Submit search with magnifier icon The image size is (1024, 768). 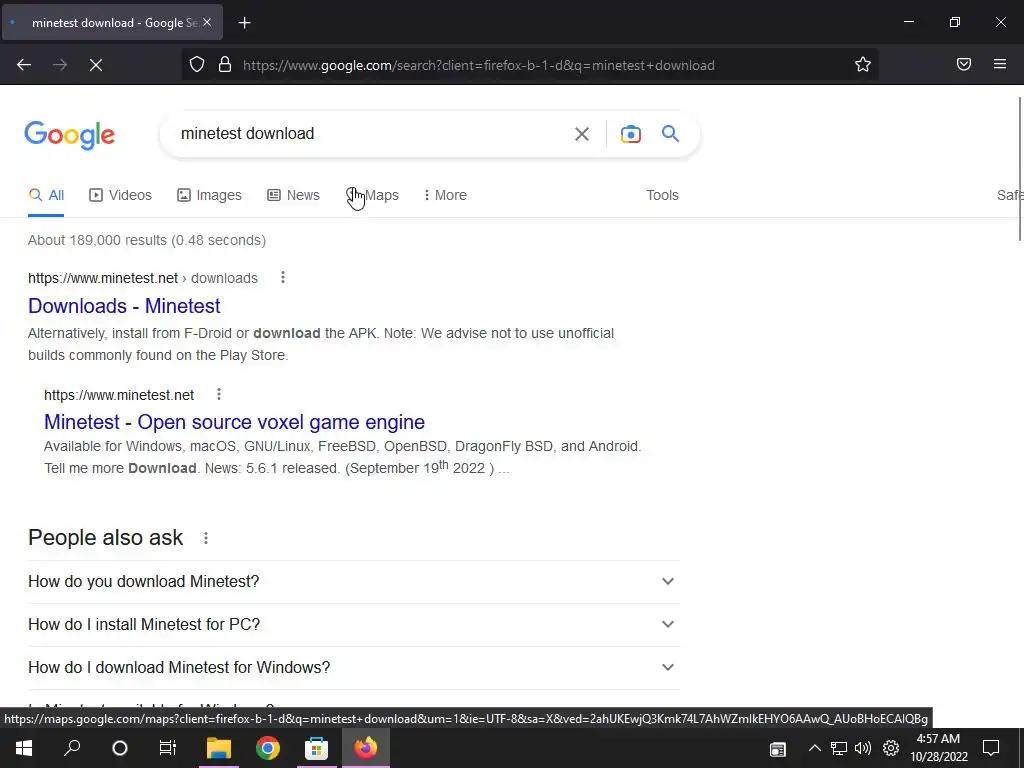point(670,134)
